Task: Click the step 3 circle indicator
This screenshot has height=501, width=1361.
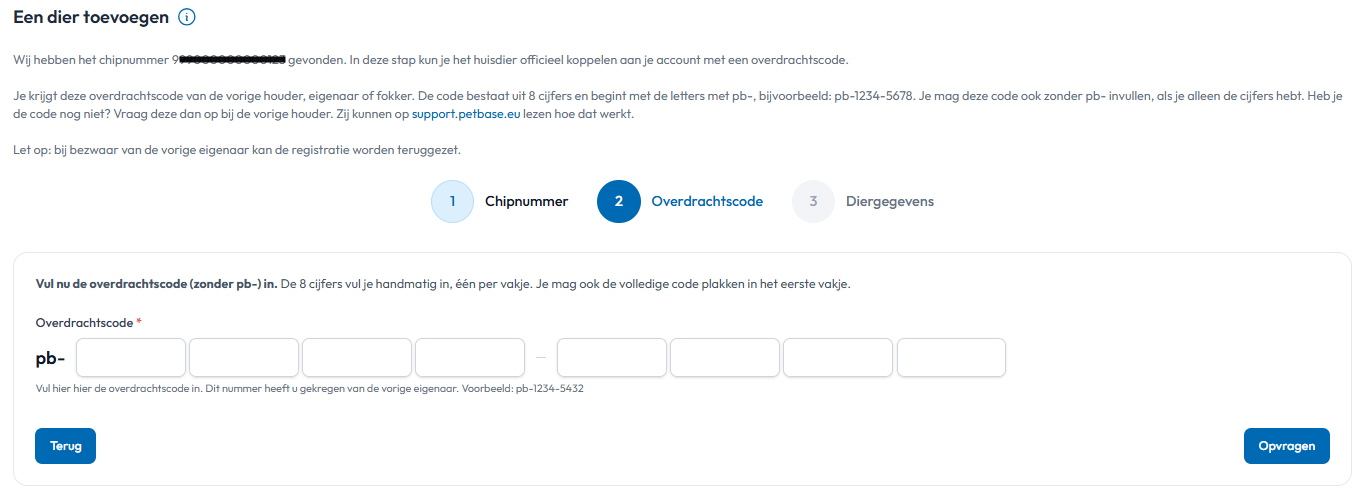Action: click(x=813, y=201)
